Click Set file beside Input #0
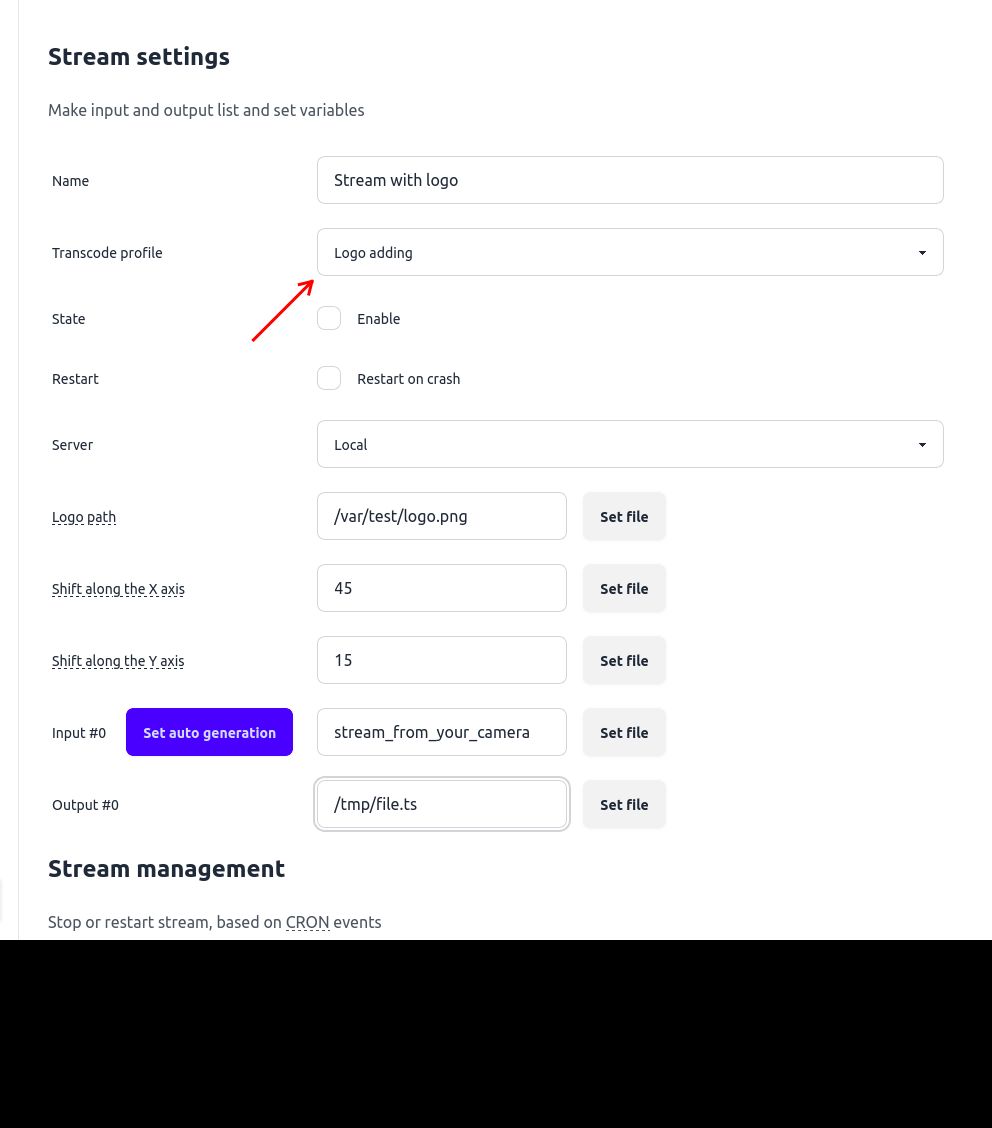This screenshot has width=992, height=1128. [x=624, y=732]
